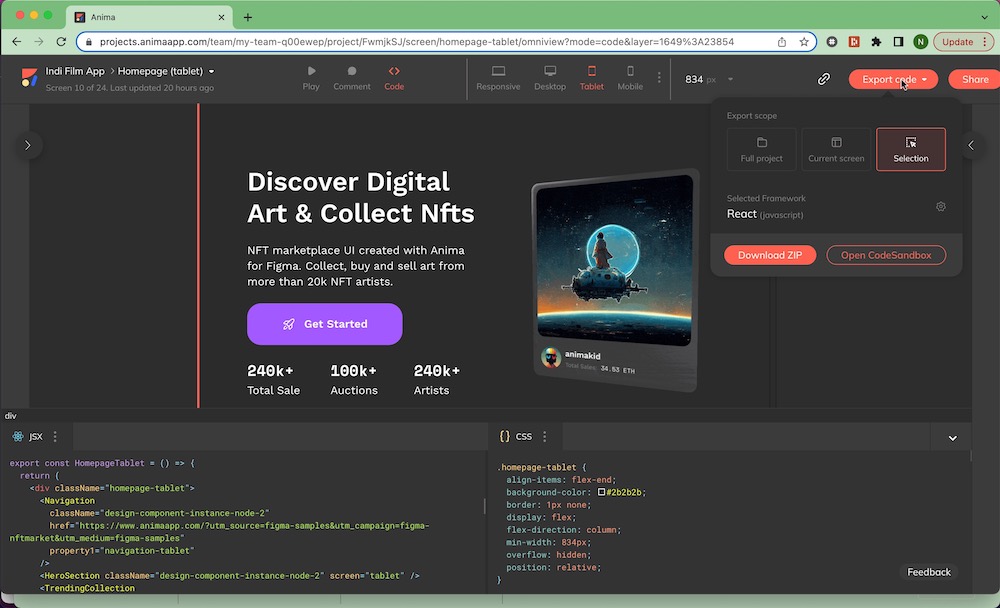Expand the Homepage (tablet) screen dropdown
Image resolution: width=1000 pixels, height=608 pixels.
[x=211, y=72]
